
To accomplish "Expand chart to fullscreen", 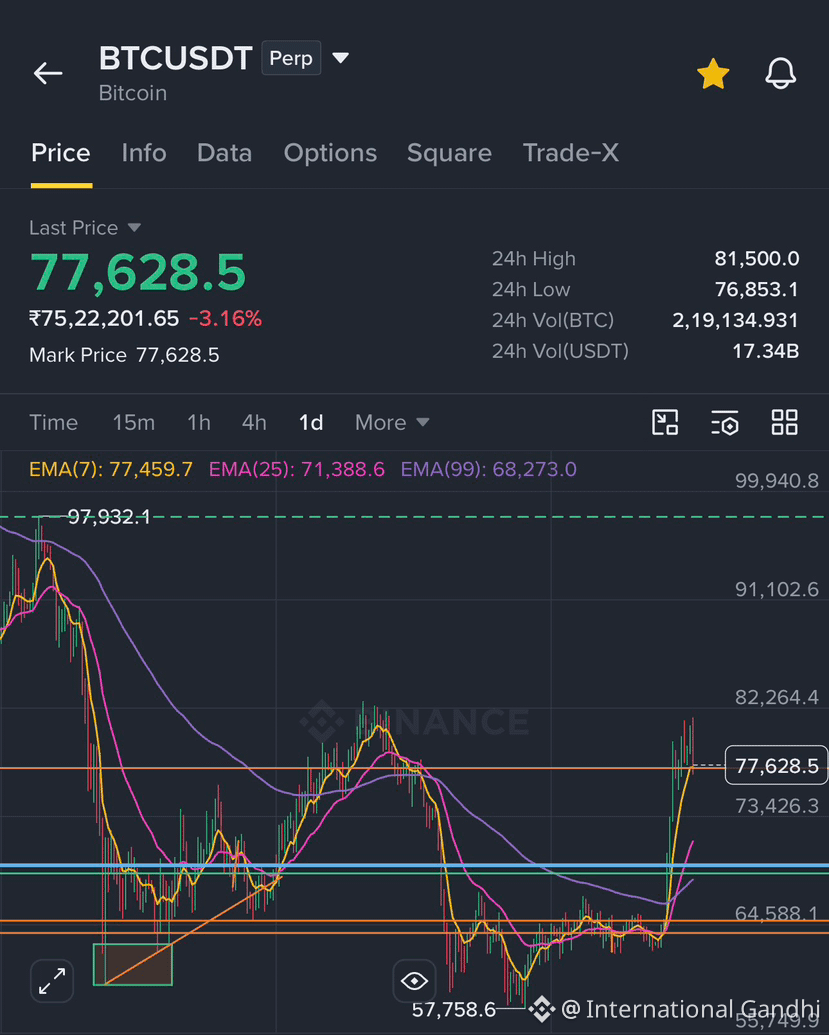I will click(52, 981).
